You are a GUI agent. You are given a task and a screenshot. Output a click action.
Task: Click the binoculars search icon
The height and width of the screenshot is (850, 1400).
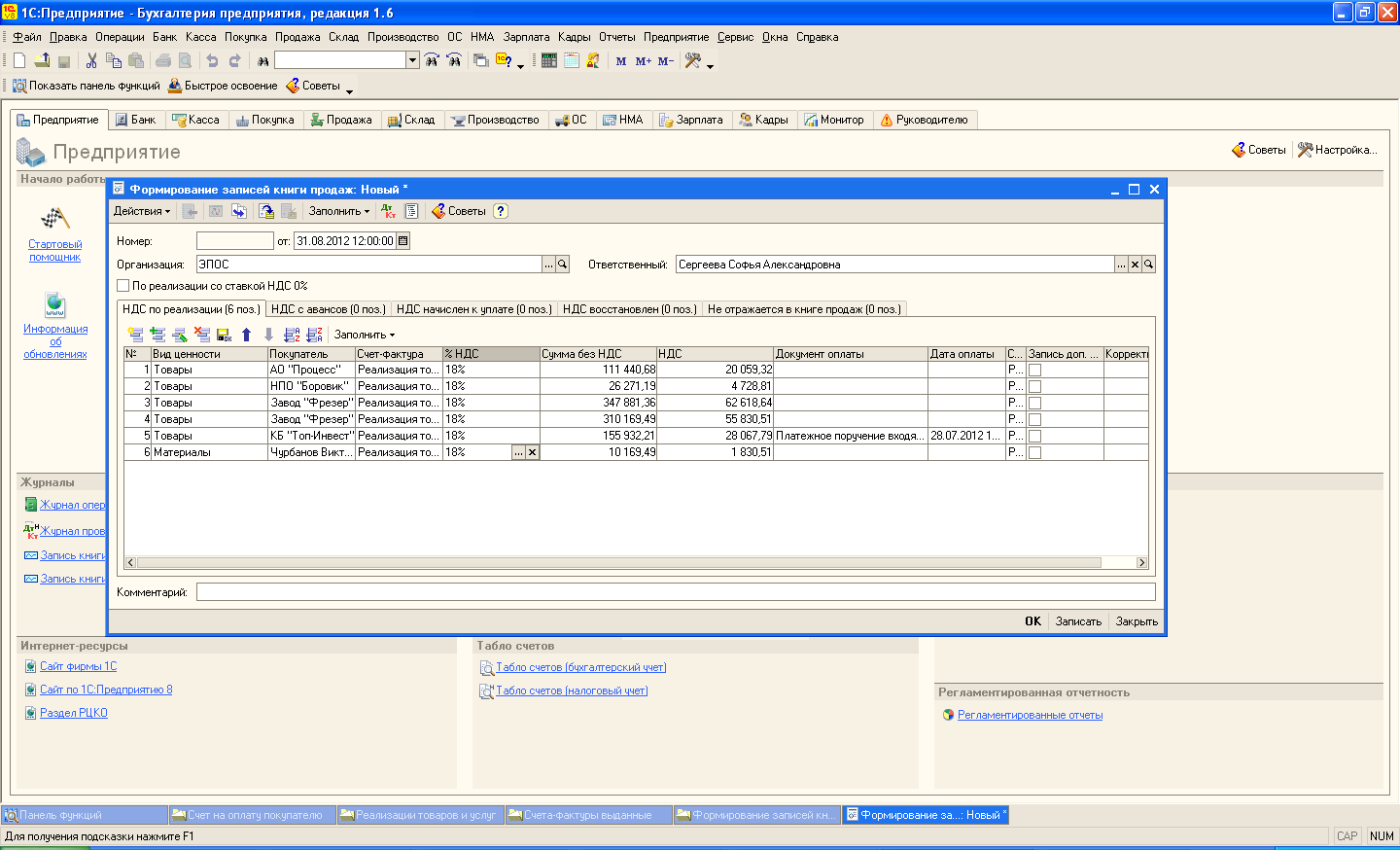click(262, 60)
